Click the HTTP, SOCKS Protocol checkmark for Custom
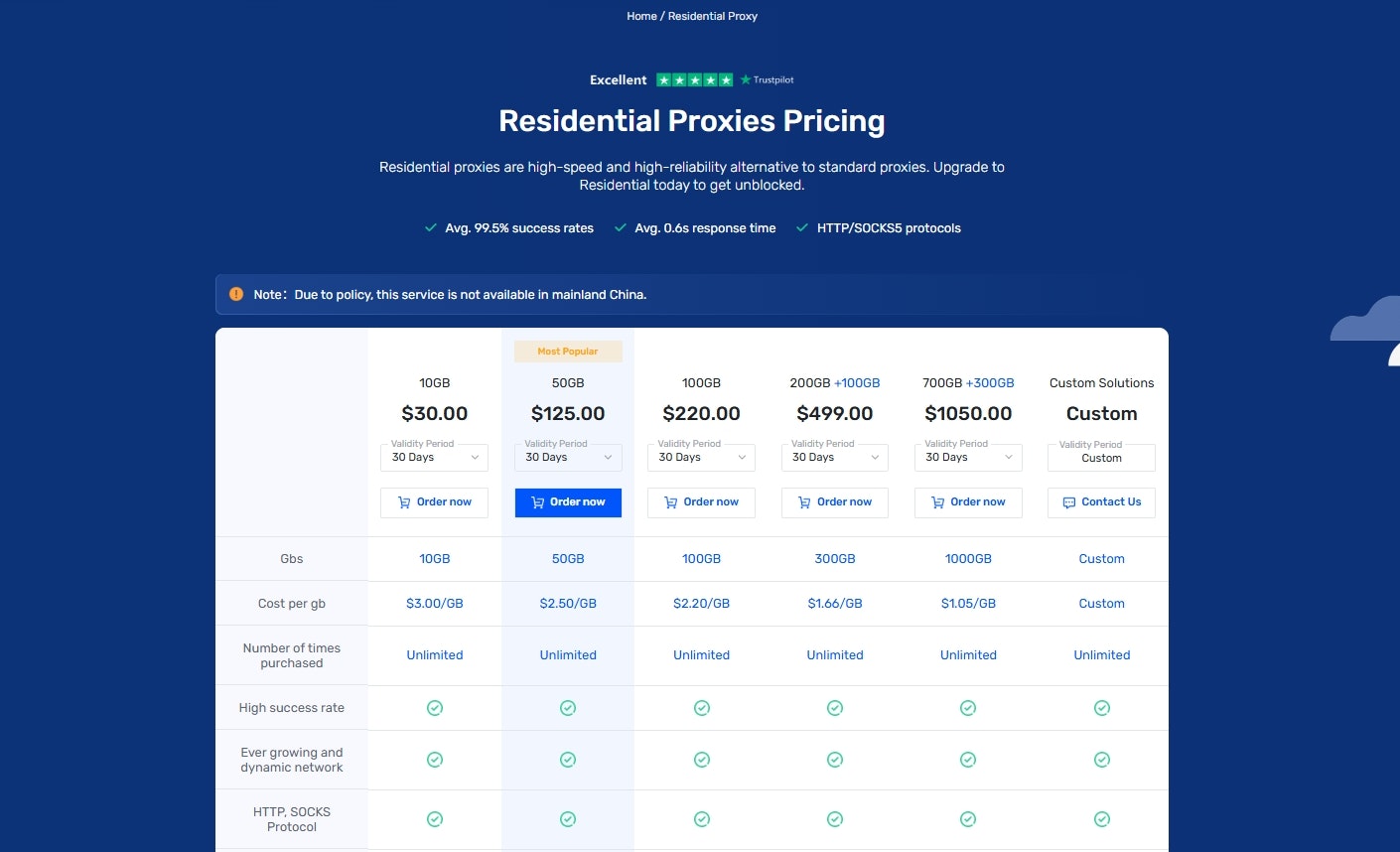This screenshot has width=1400, height=852. 1102,819
